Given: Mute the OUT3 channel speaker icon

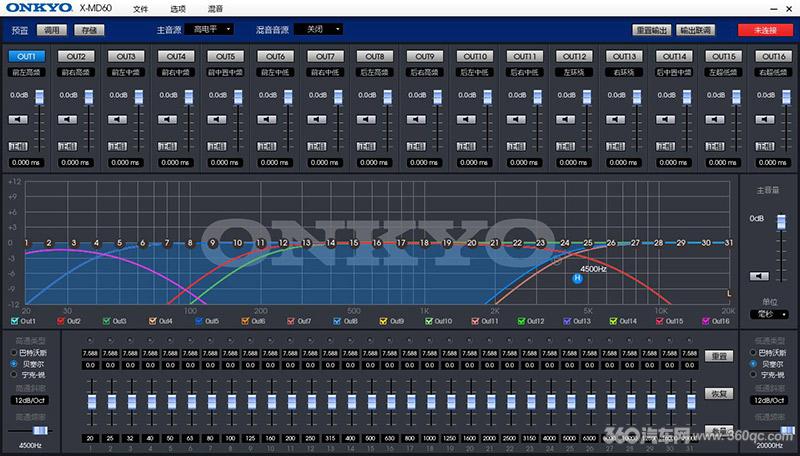Looking at the screenshot, I should tap(117, 119).
